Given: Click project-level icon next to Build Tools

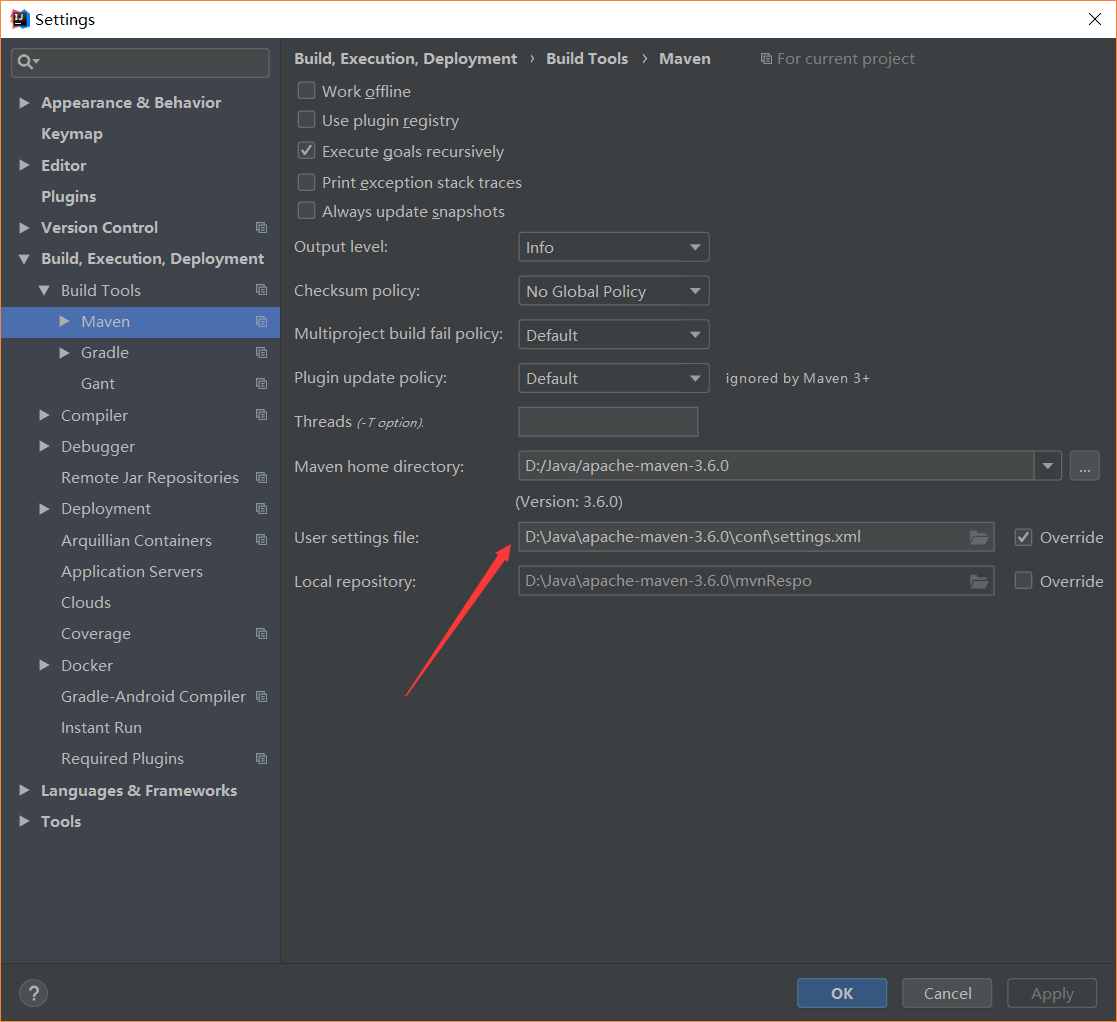Looking at the screenshot, I should click(261, 290).
